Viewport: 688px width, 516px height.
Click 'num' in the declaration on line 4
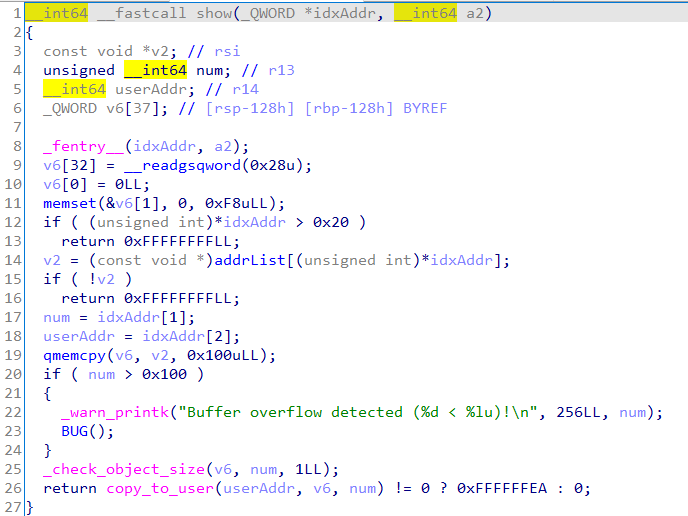pyautogui.click(x=209, y=70)
